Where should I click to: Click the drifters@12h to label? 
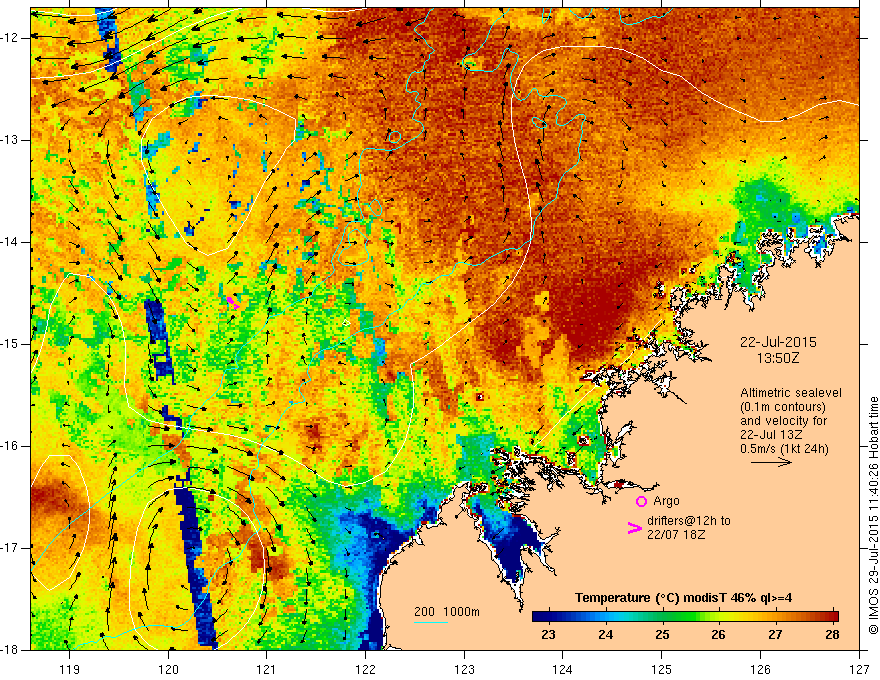coord(689,521)
